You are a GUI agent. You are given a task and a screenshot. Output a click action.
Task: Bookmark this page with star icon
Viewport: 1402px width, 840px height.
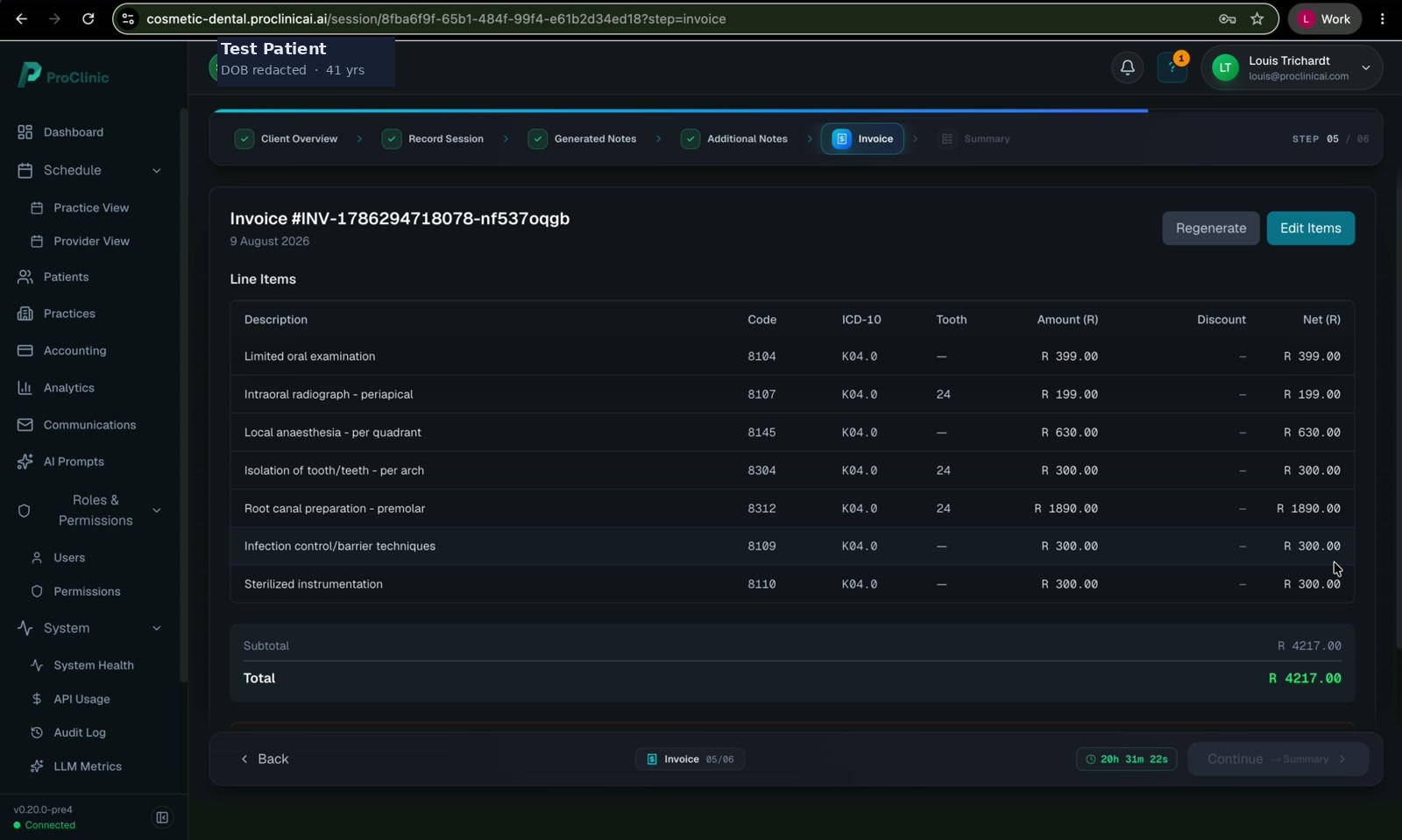[1257, 18]
